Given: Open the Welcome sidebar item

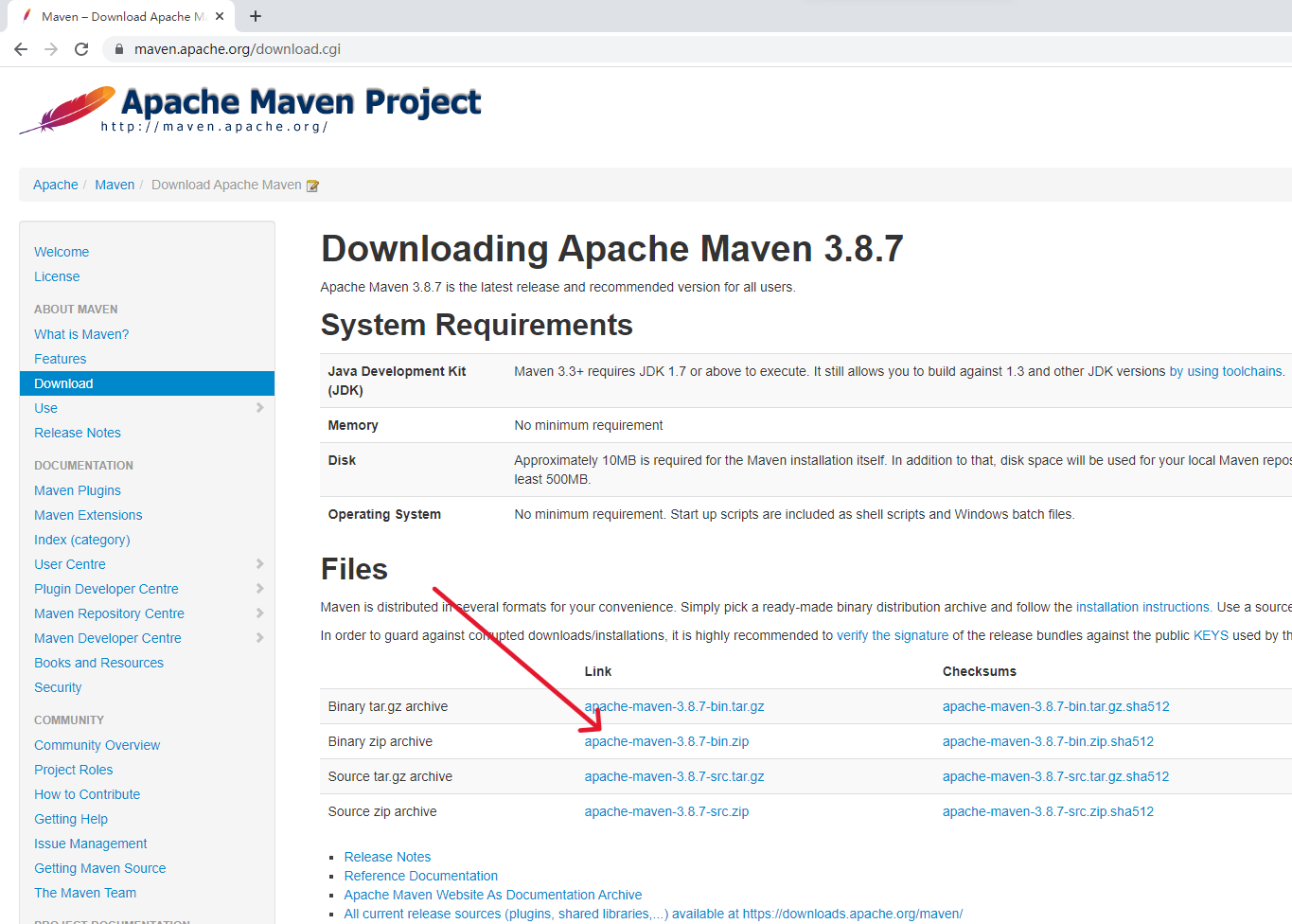Looking at the screenshot, I should click(62, 252).
